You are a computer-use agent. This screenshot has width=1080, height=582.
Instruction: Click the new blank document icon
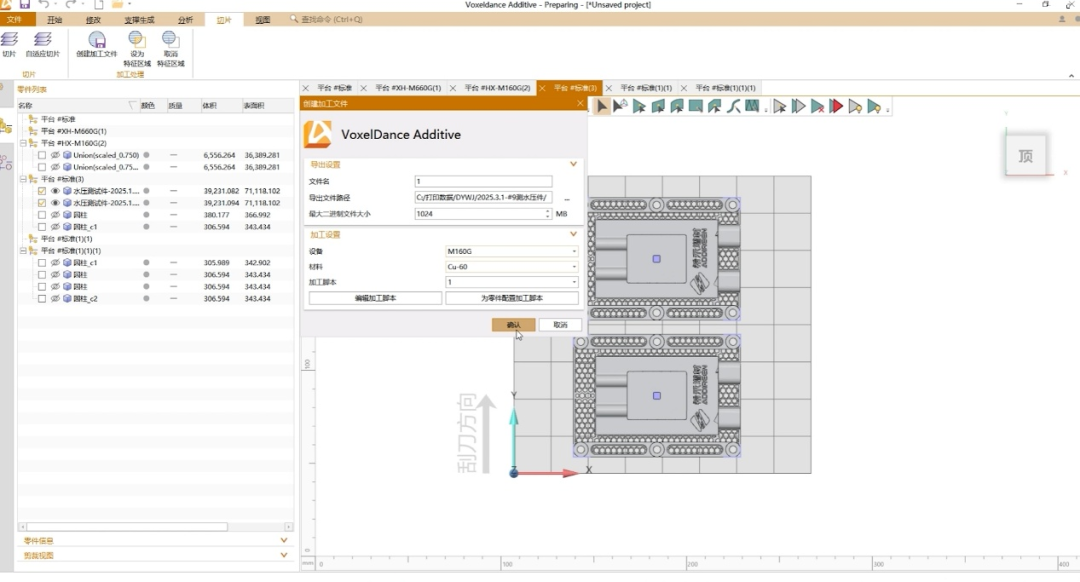[x=98, y=5]
